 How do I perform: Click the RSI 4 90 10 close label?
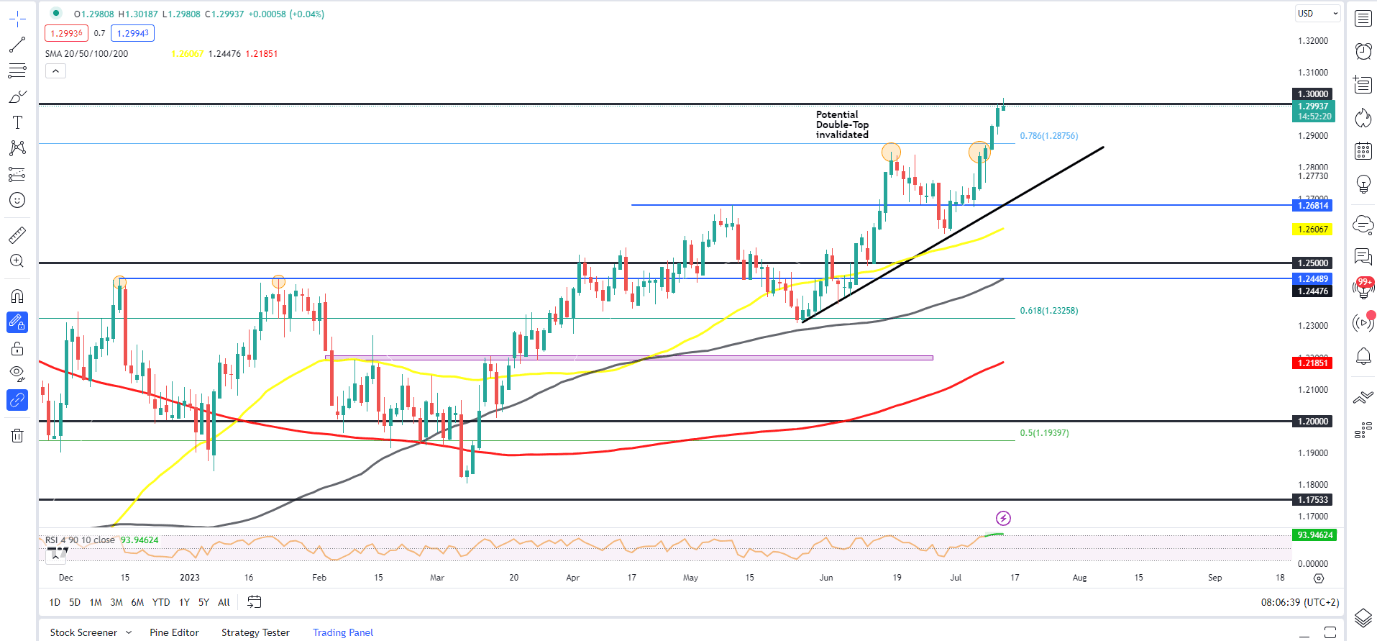pyautogui.click(x=81, y=540)
